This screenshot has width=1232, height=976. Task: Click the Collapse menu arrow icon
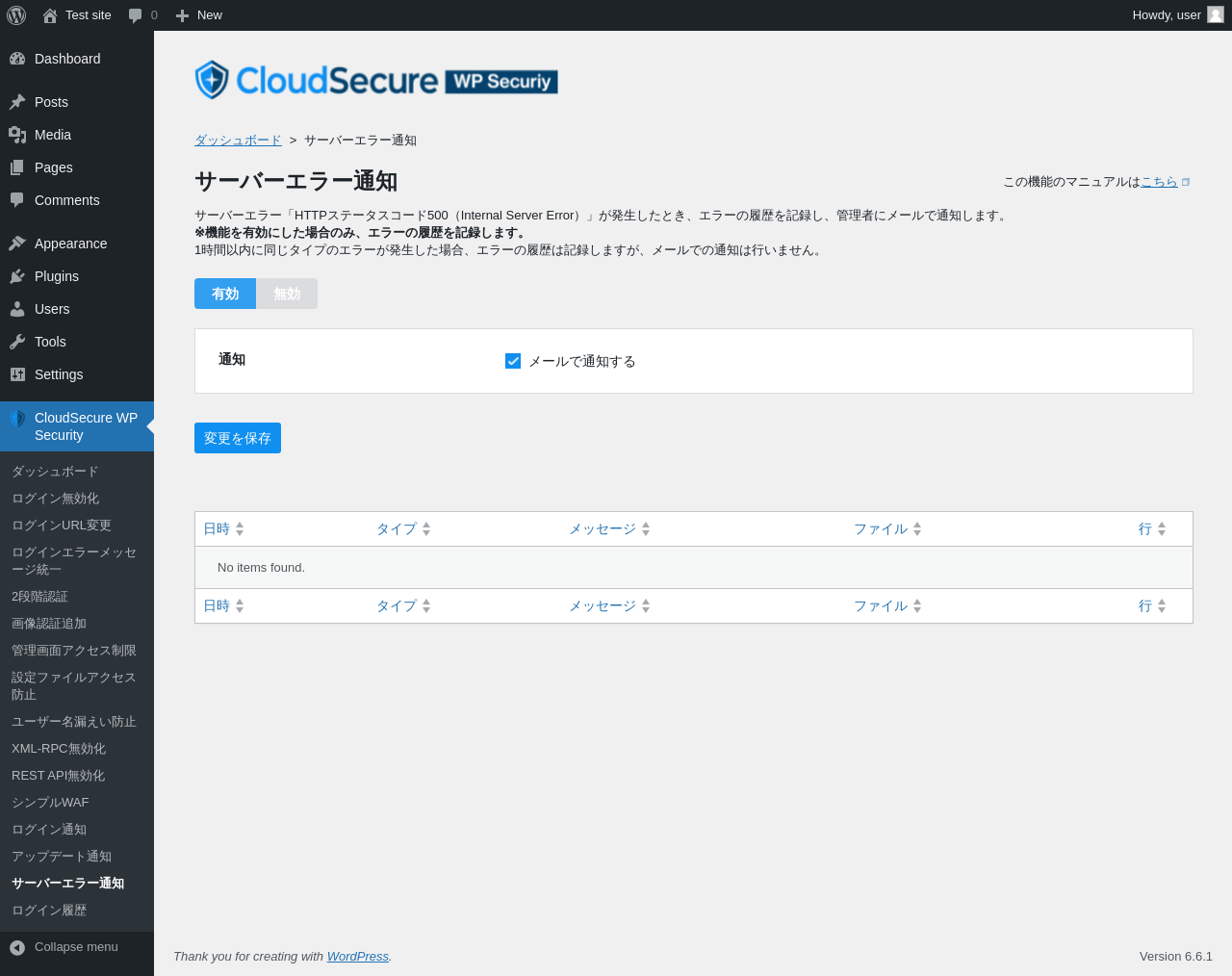pyautogui.click(x=17, y=948)
